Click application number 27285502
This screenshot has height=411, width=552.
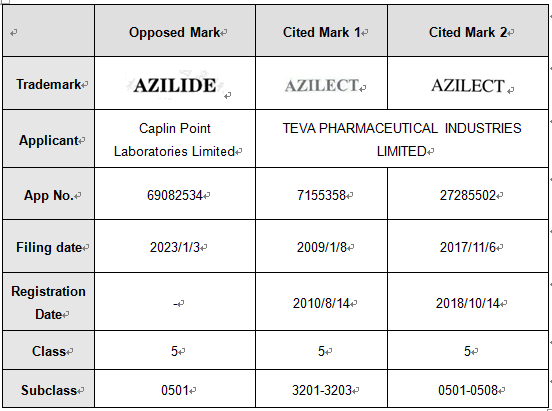click(468, 195)
